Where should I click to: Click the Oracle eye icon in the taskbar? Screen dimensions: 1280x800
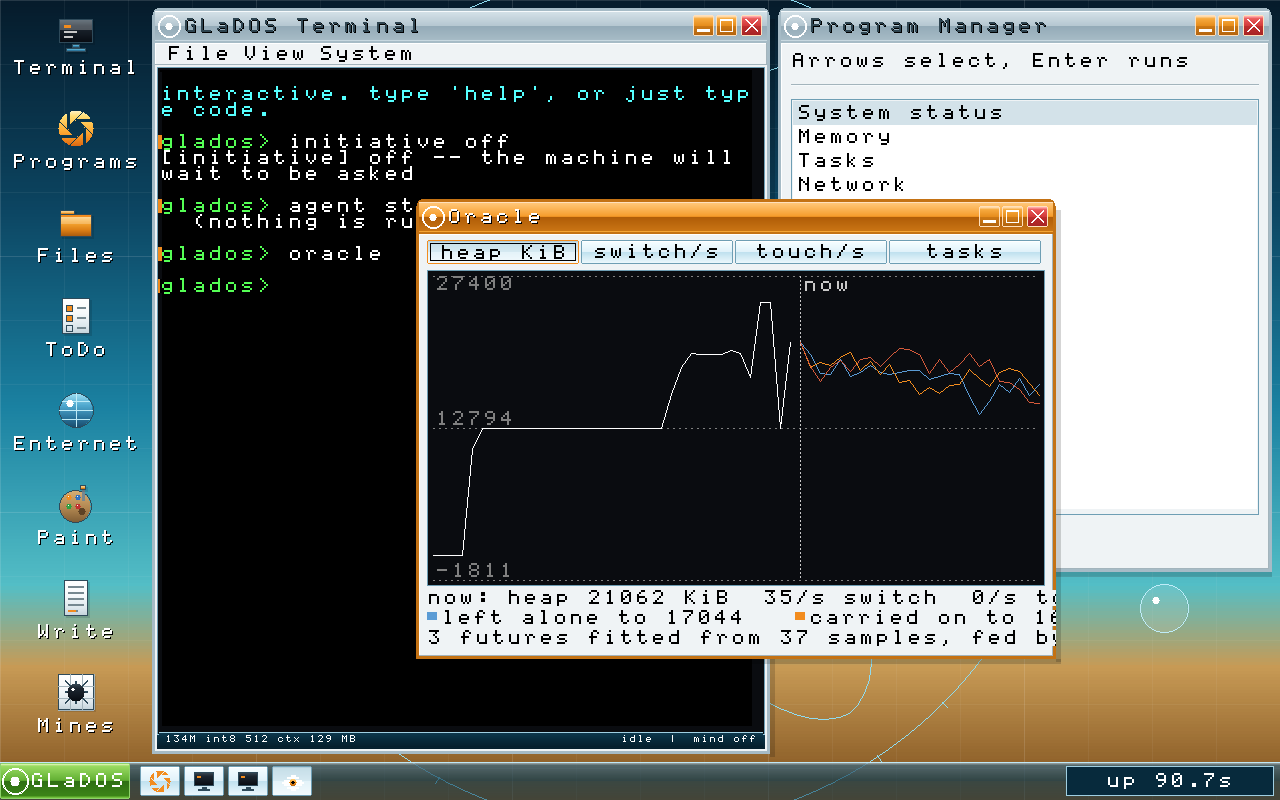coord(292,781)
